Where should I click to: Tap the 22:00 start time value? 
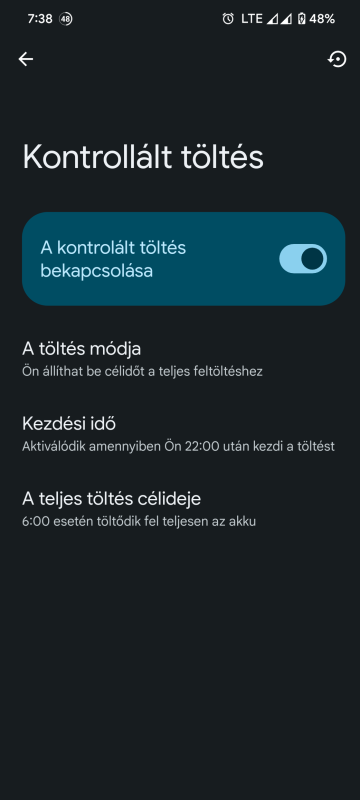point(202,446)
